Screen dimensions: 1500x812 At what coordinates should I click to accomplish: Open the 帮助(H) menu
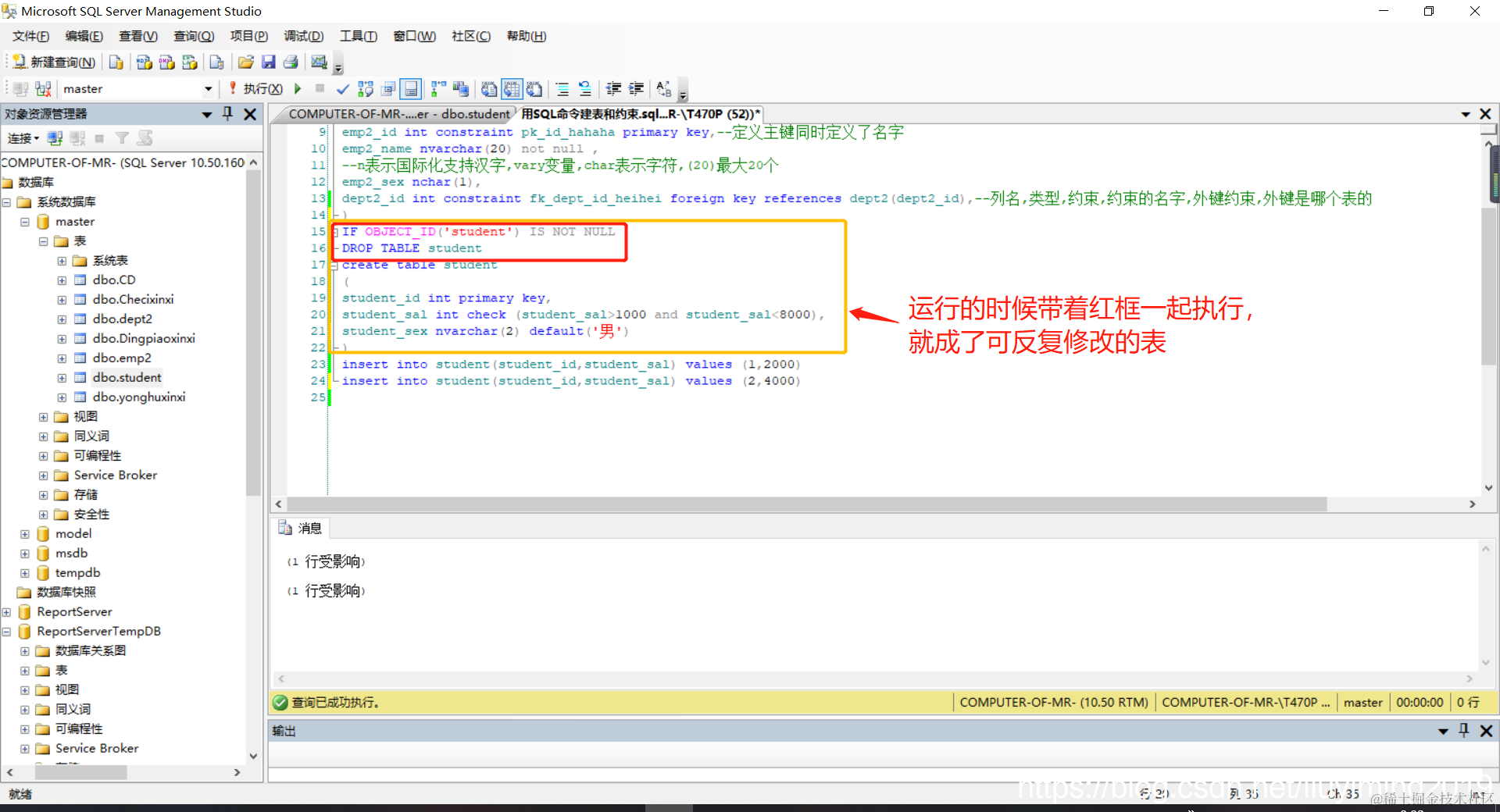point(527,36)
